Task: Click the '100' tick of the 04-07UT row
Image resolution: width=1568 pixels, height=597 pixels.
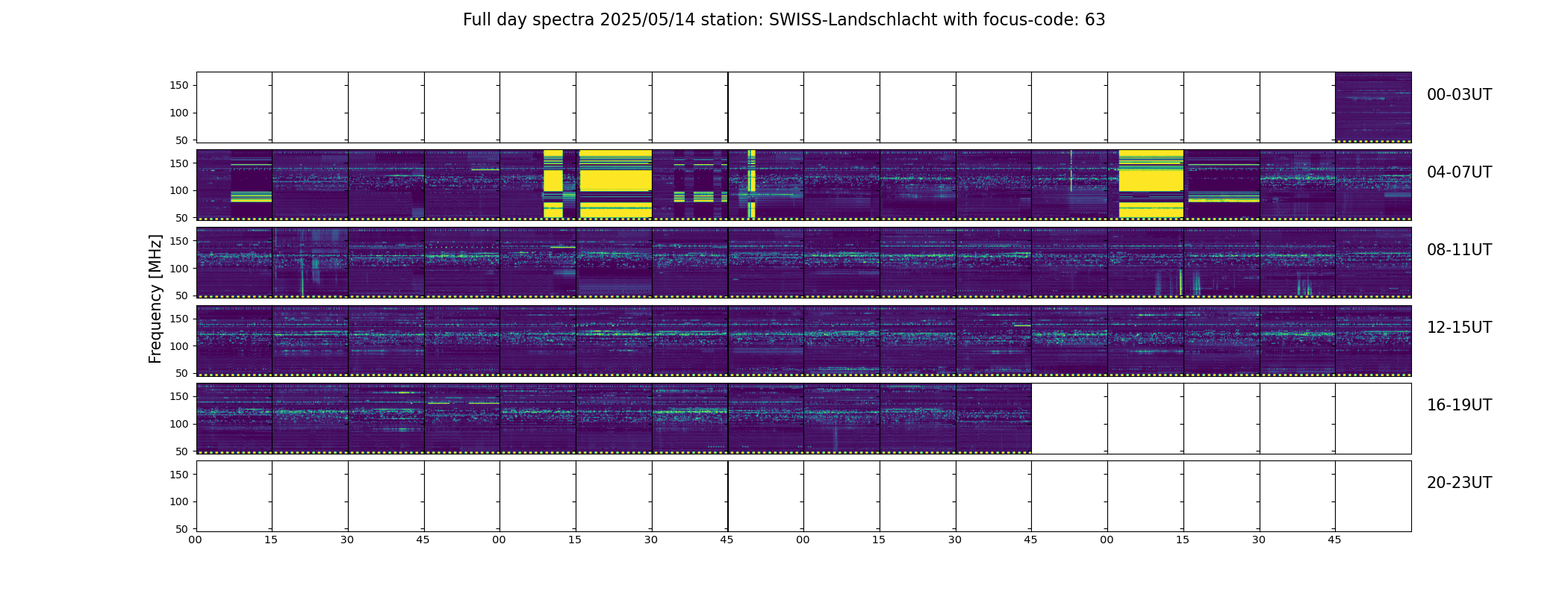Action: pyautogui.click(x=179, y=190)
